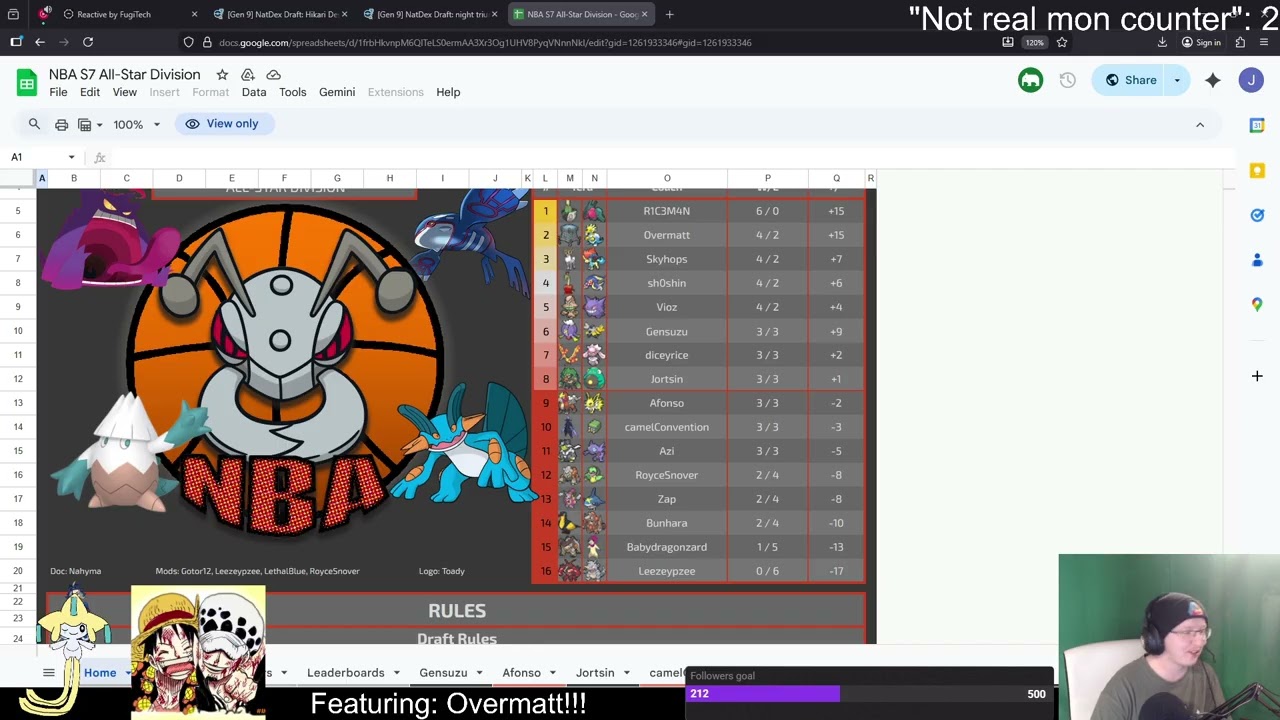Click the browser zoom 120% indicator
The image size is (1280, 720).
(x=1035, y=42)
